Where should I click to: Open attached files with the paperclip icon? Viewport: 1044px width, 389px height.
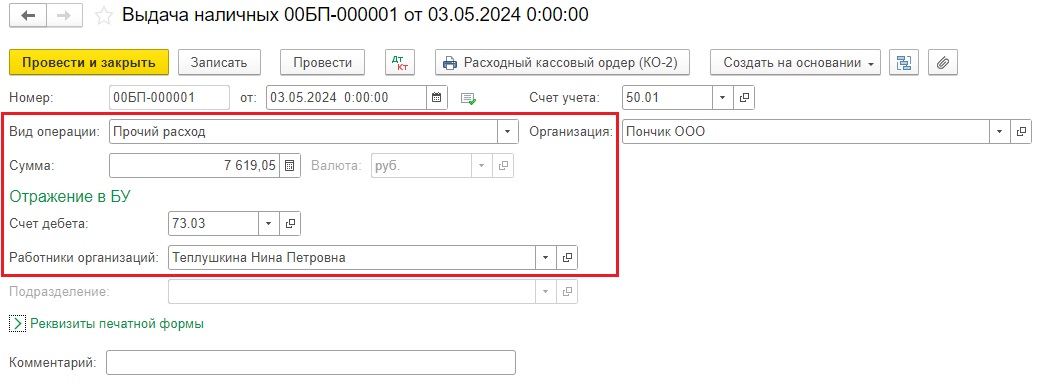point(942,63)
